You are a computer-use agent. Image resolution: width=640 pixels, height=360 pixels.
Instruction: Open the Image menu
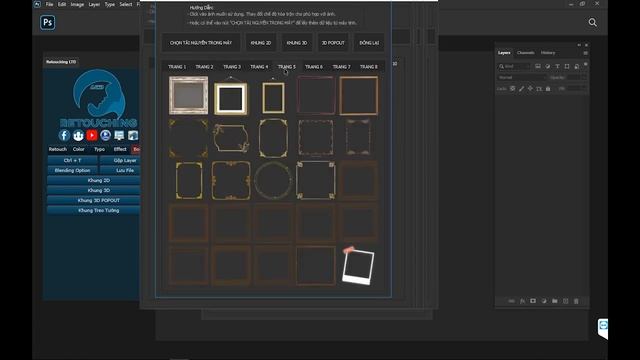click(x=77, y=4)
